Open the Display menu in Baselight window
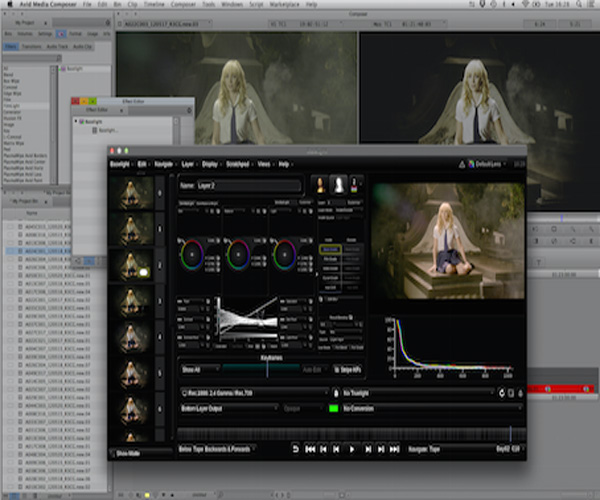The image size is (600, 500). point(210,164)
